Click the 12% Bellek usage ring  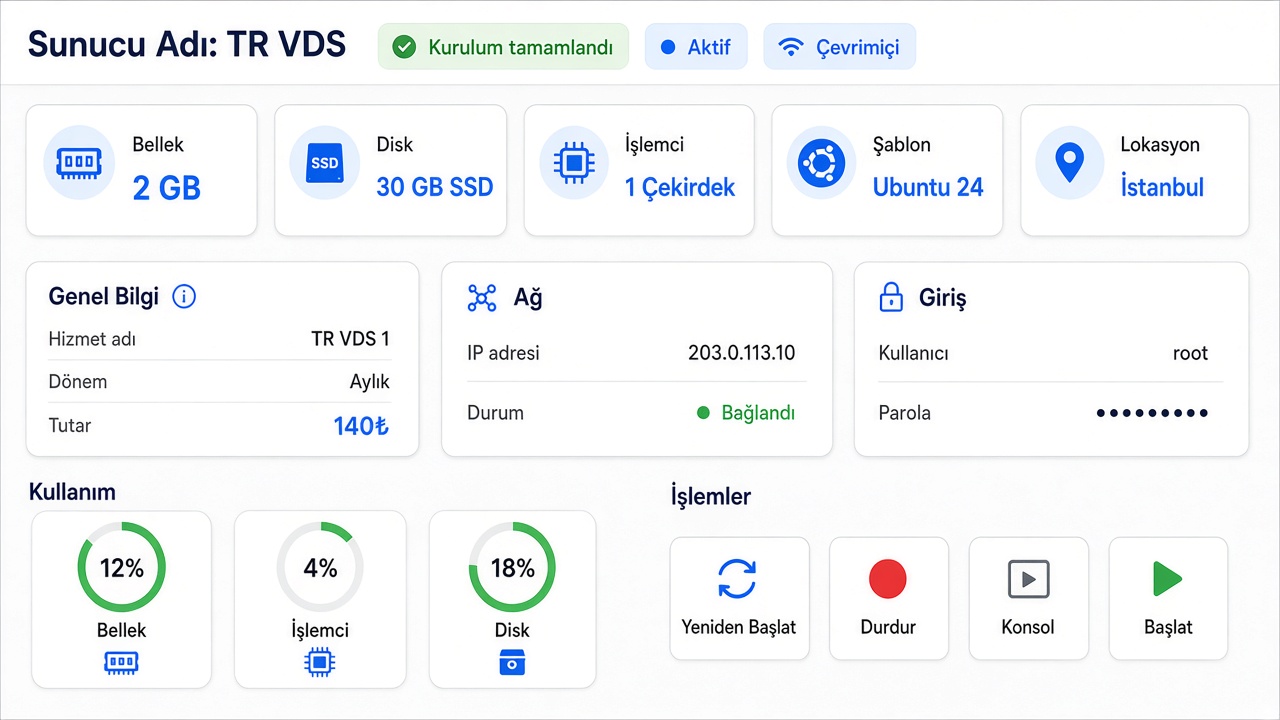point(122,568)
